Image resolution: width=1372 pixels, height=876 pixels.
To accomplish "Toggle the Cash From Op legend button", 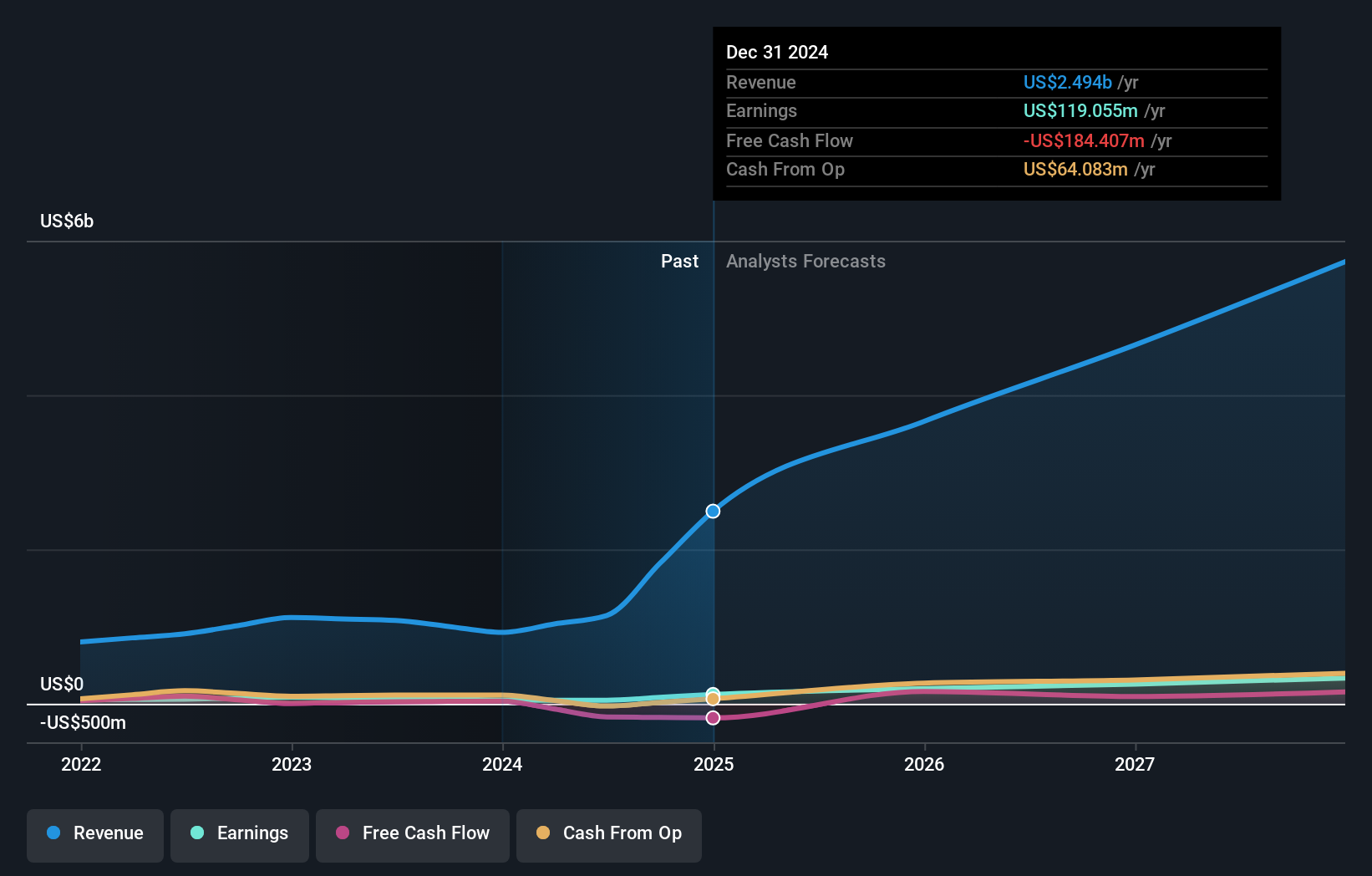I will [x=609, y=835].
